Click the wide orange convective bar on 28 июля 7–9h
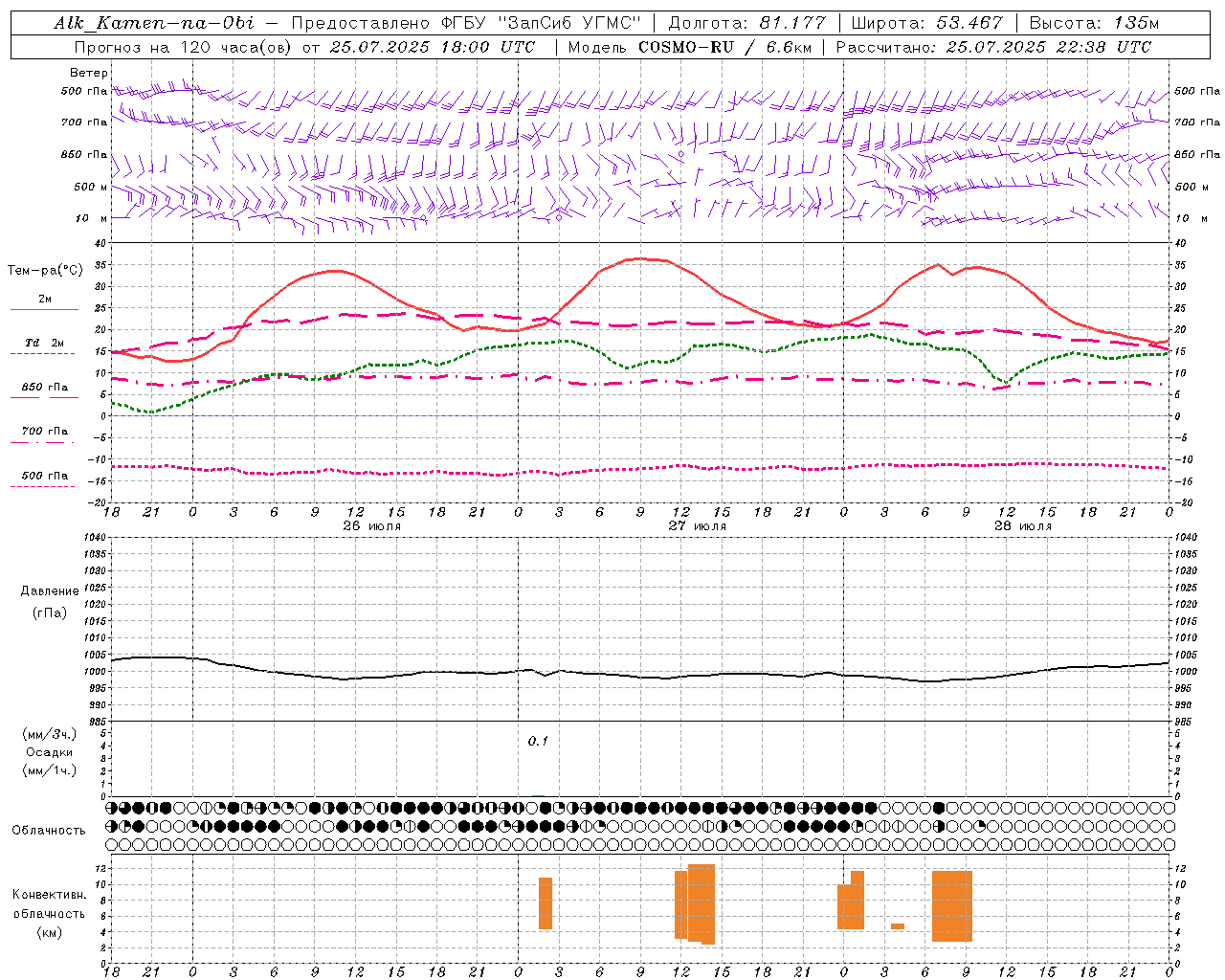Image resolution: width=1225 pixels, height=980 pixels. (952, 906)
